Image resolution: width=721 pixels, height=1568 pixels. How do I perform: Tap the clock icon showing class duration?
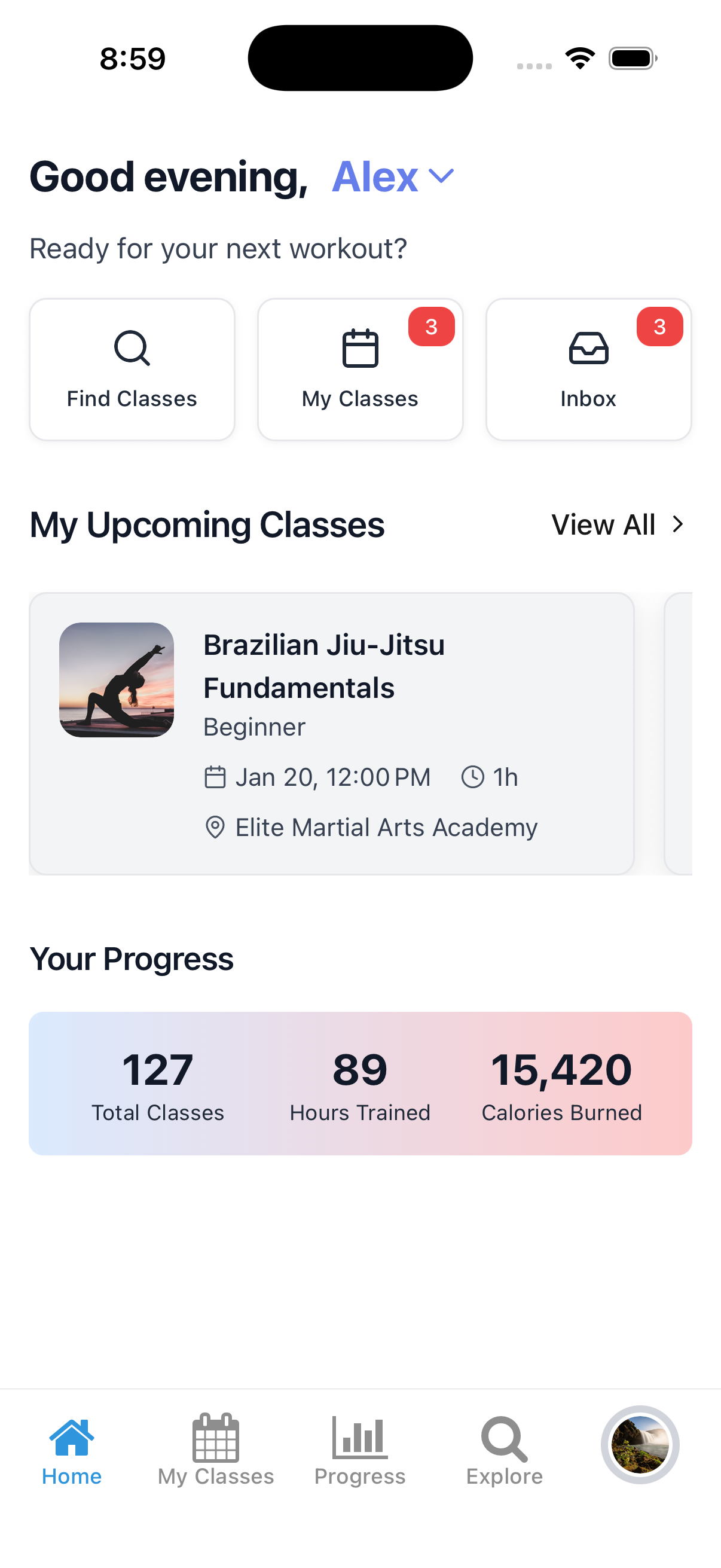tap(473, 776)
